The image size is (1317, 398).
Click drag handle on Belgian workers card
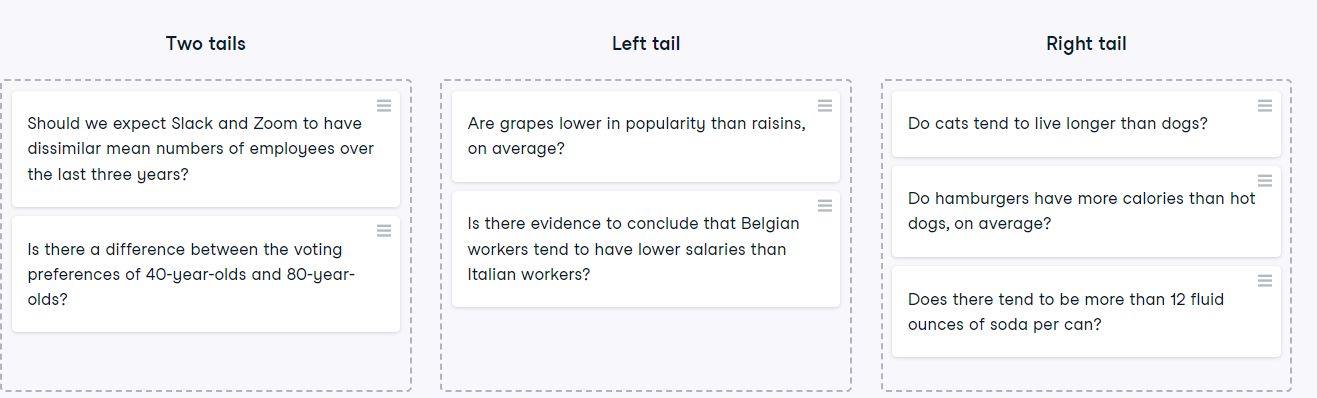coord(824,205)
